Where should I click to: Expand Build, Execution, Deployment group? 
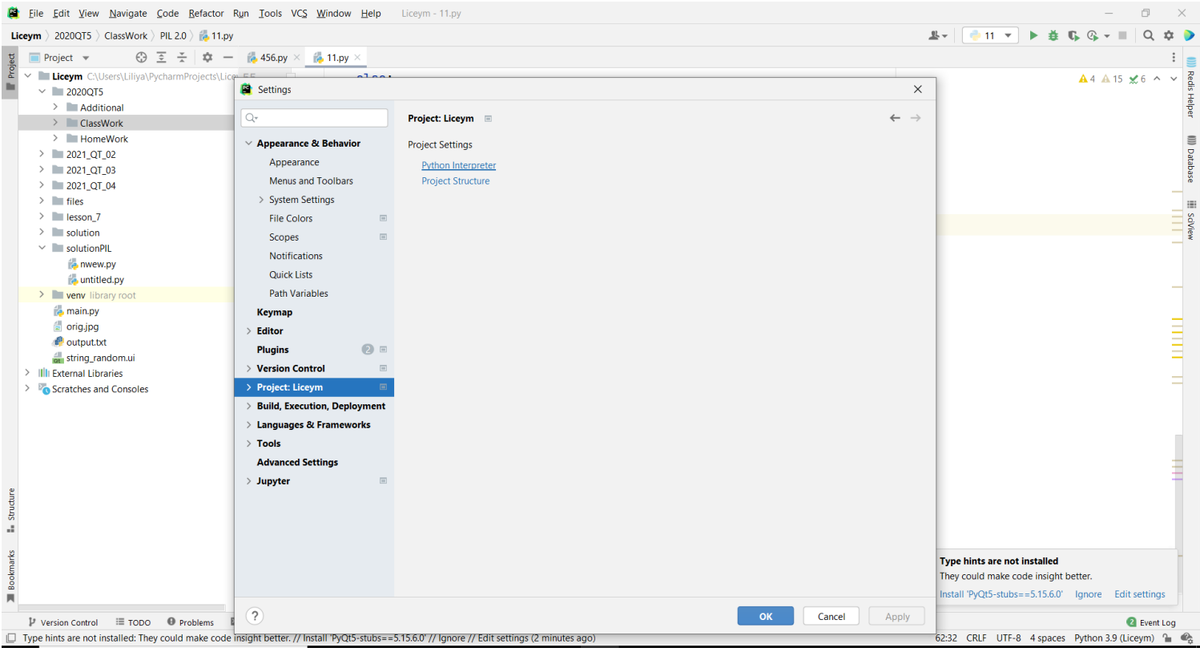249,405
